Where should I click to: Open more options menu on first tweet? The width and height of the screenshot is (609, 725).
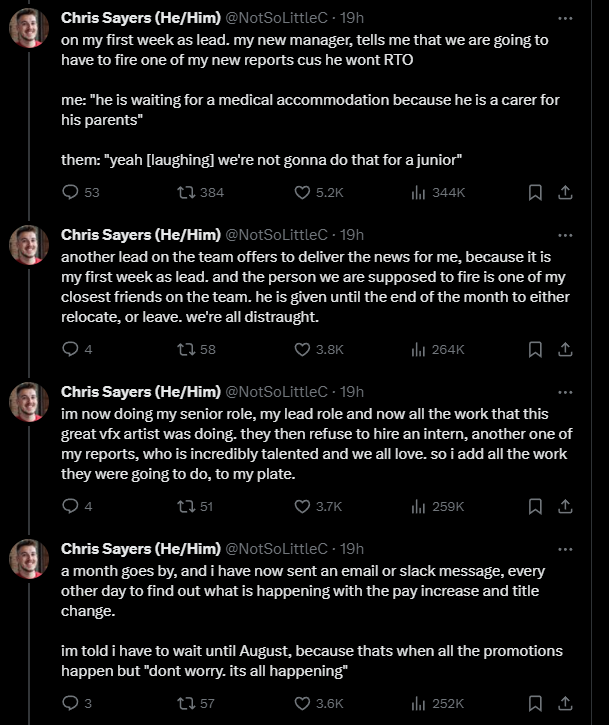tap(565, 18)
